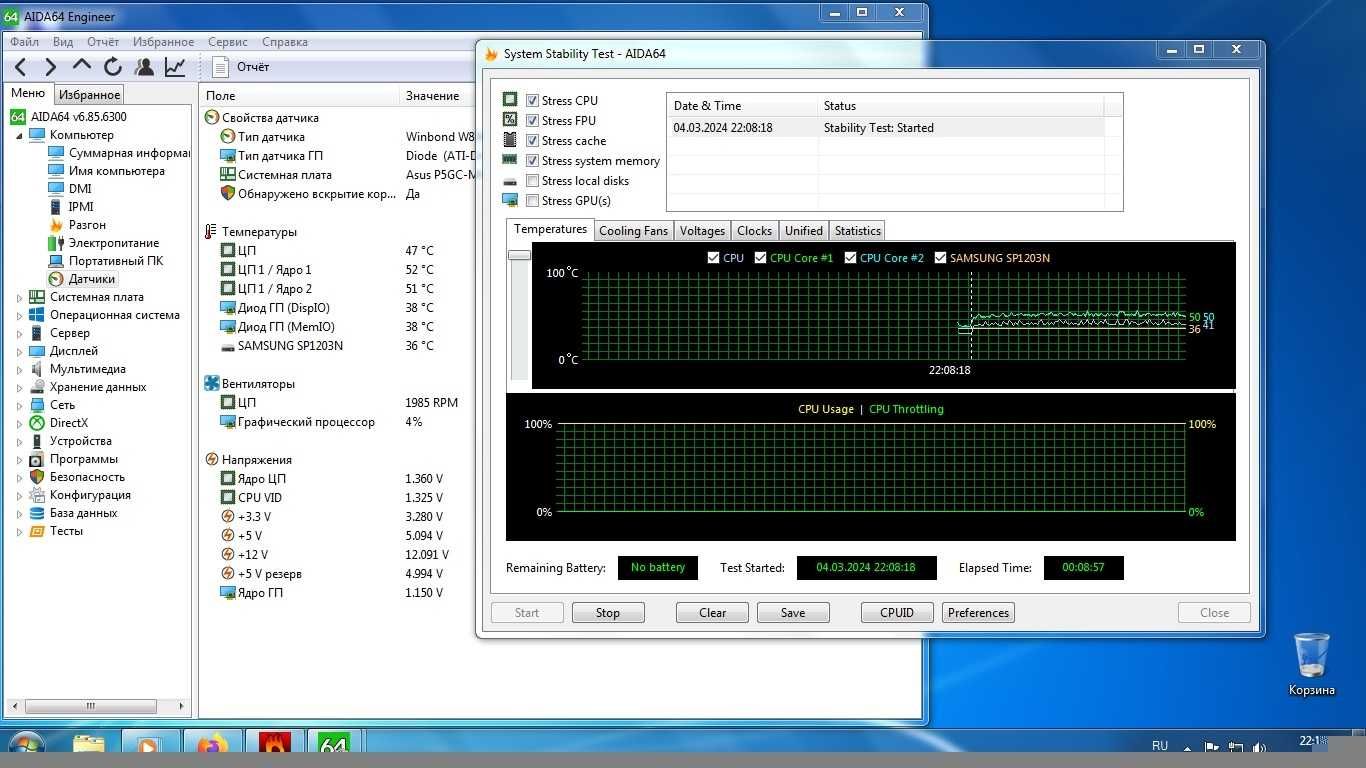Uncheck the CPU Core #1 graph checkbox

[761, 258]
